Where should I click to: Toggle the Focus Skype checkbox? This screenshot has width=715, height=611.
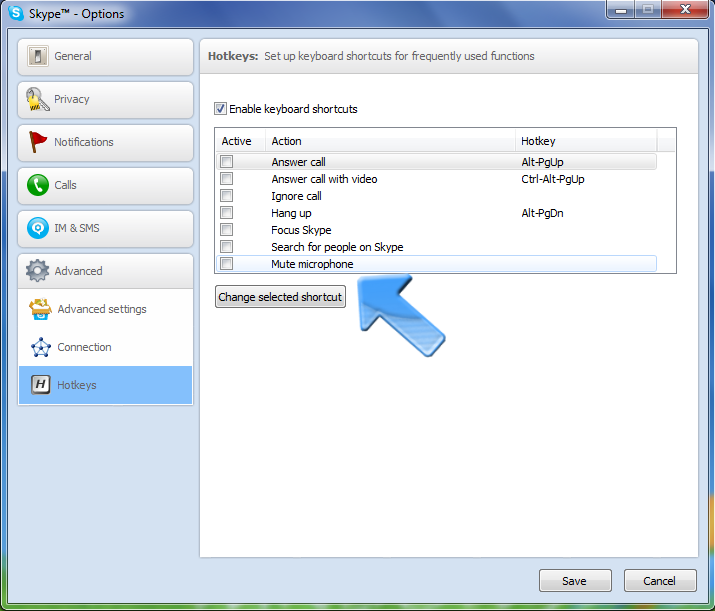click(227, 229)
